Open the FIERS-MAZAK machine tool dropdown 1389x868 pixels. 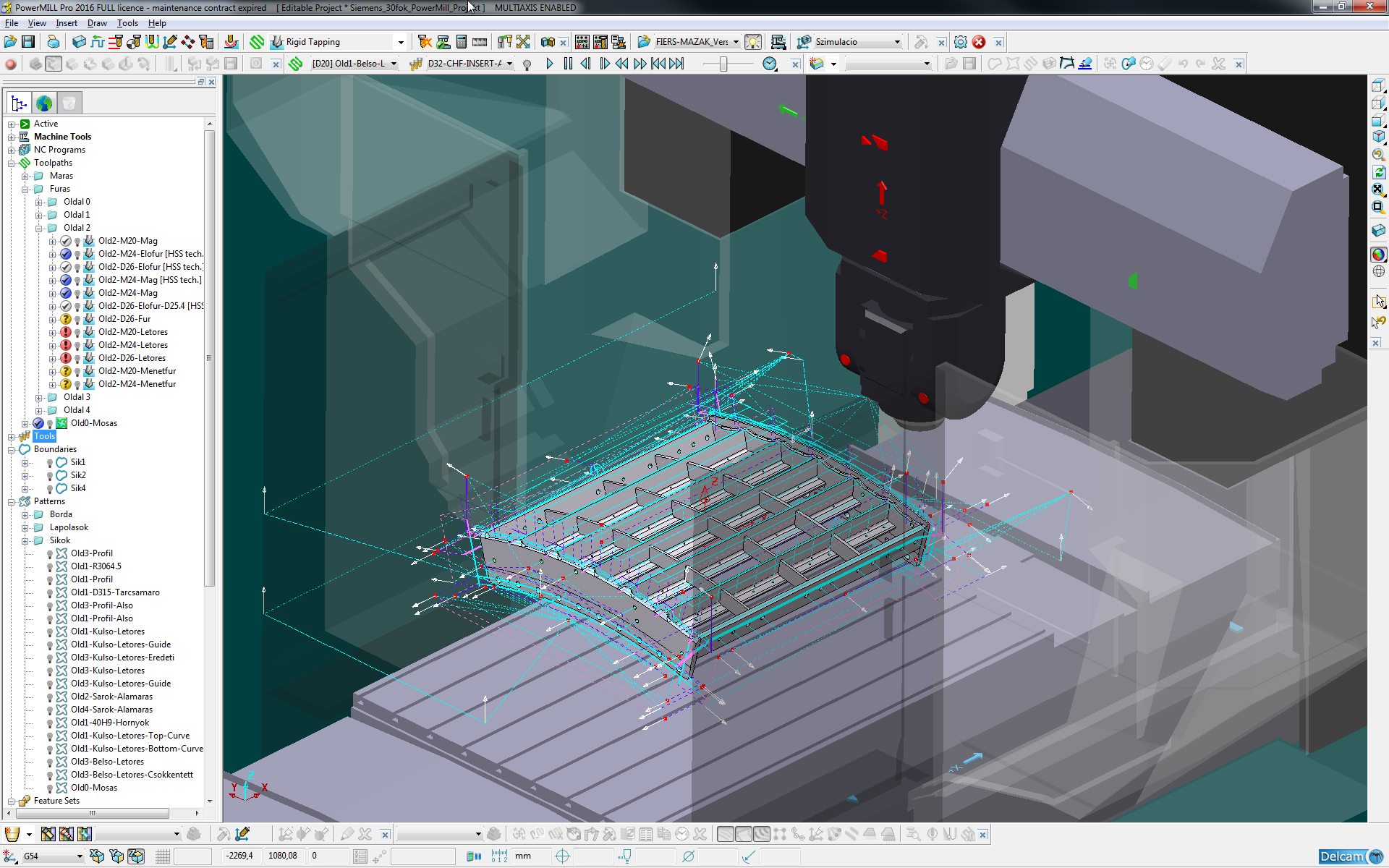[x=736, y=42]
